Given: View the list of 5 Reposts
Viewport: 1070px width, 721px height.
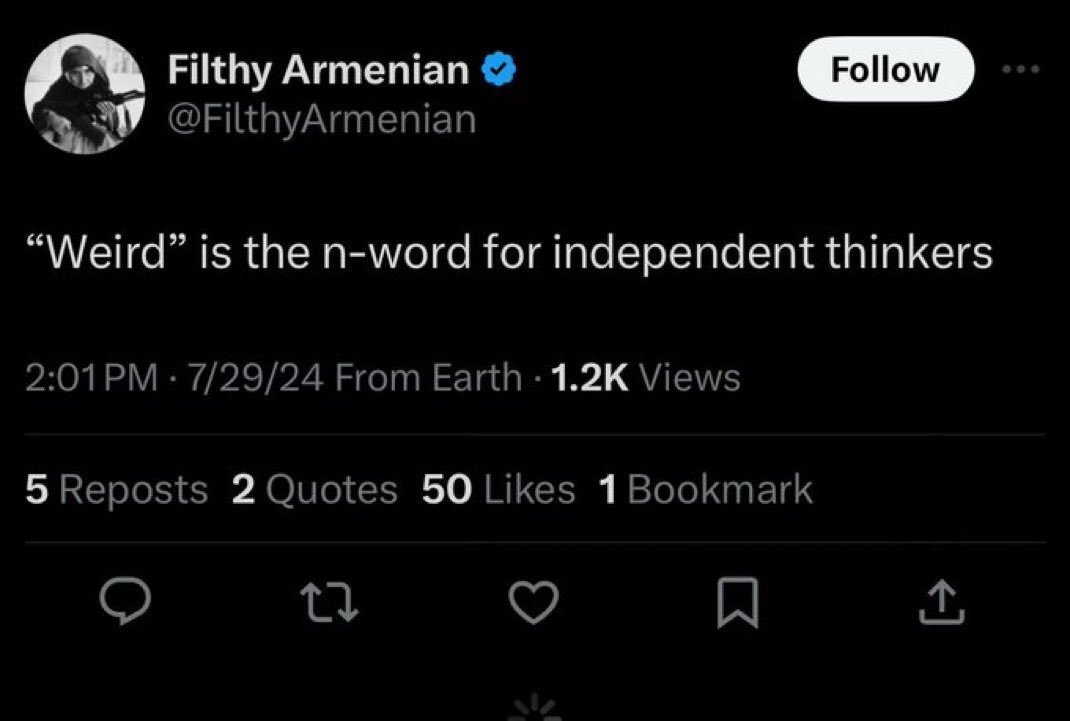Looking at the screenshot, I should (x=115, y=490).
